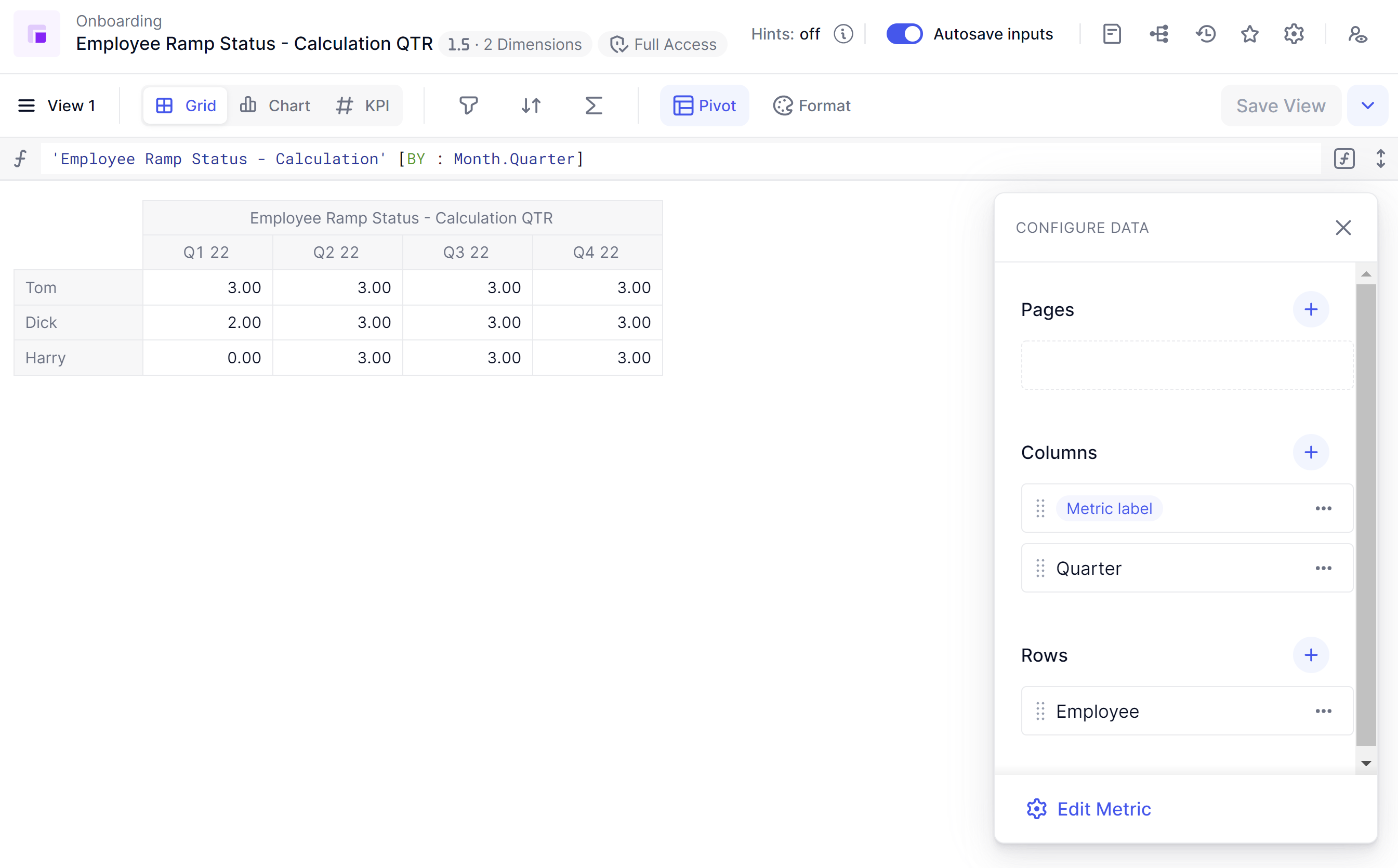This screenshot has width=1398, height=868.
Task: Select the Employee row item
Action: [1187, 711]
